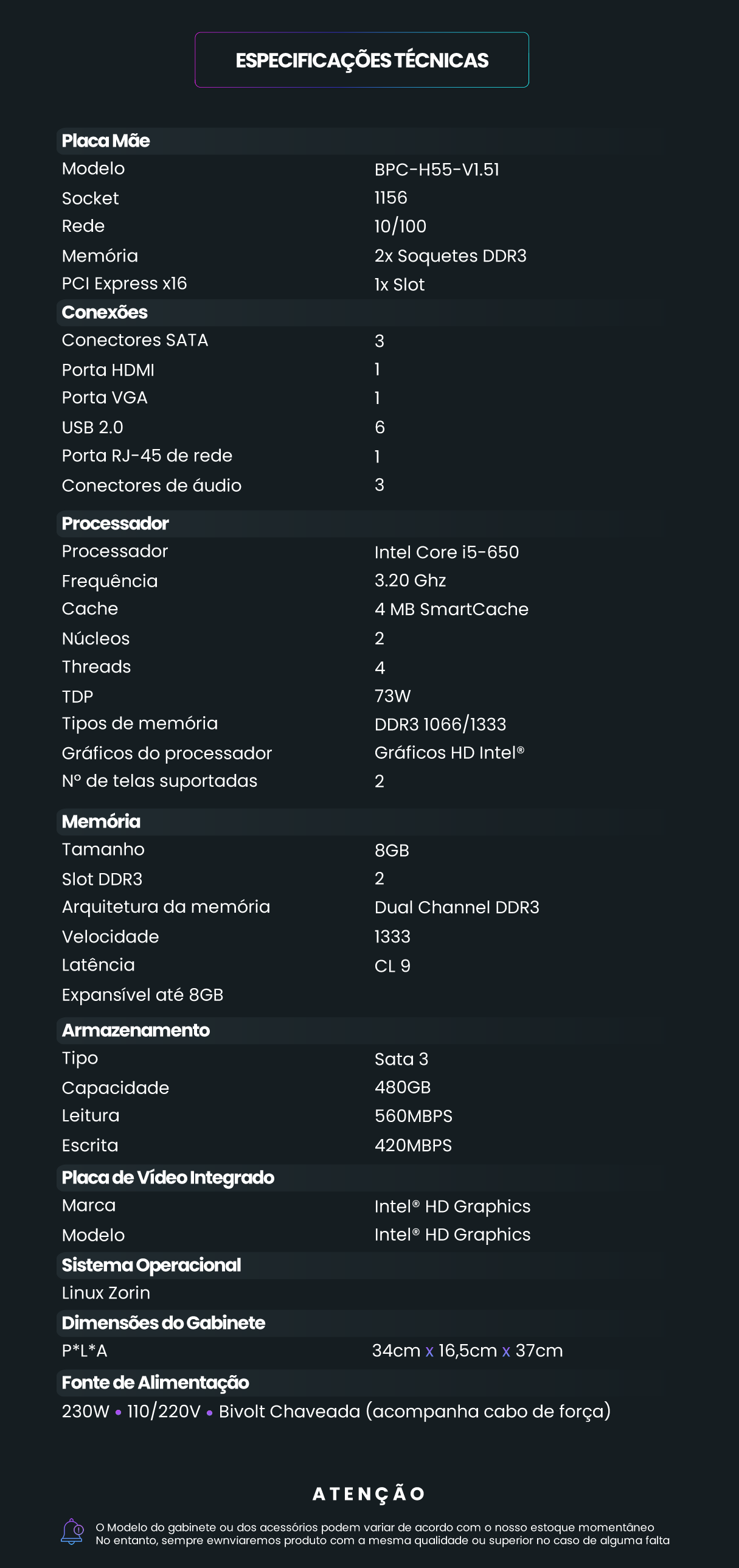Select the Intel Core i5-650 text

[446, 552]
